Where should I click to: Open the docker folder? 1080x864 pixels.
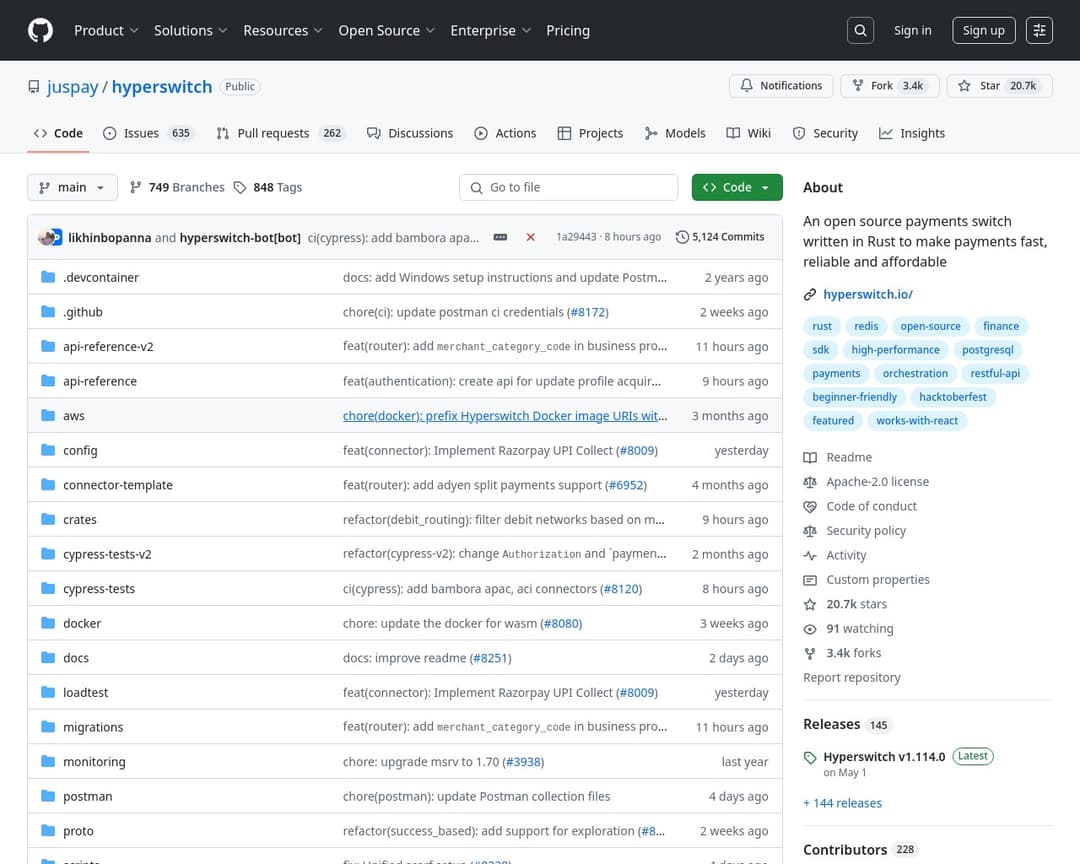click(x=82, y=624)
